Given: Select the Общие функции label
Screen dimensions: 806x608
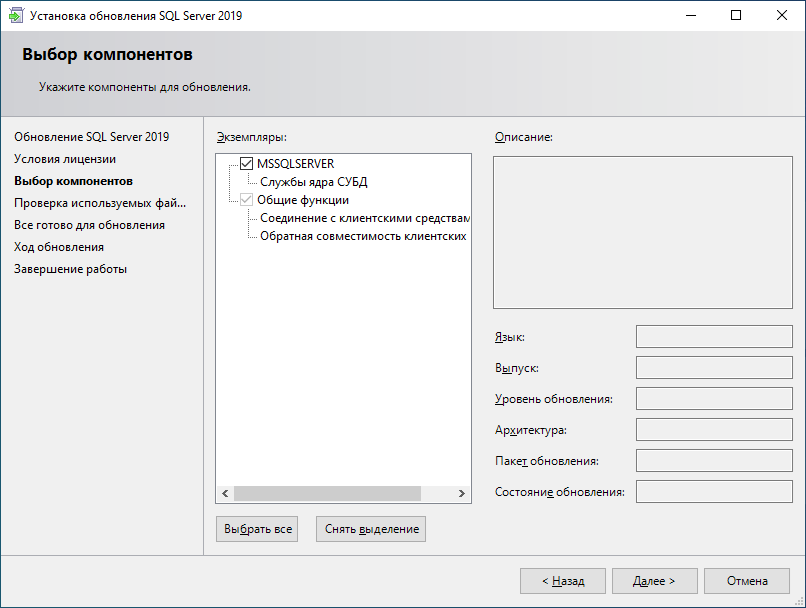Looking at the screenshot, I should (303, 200).
